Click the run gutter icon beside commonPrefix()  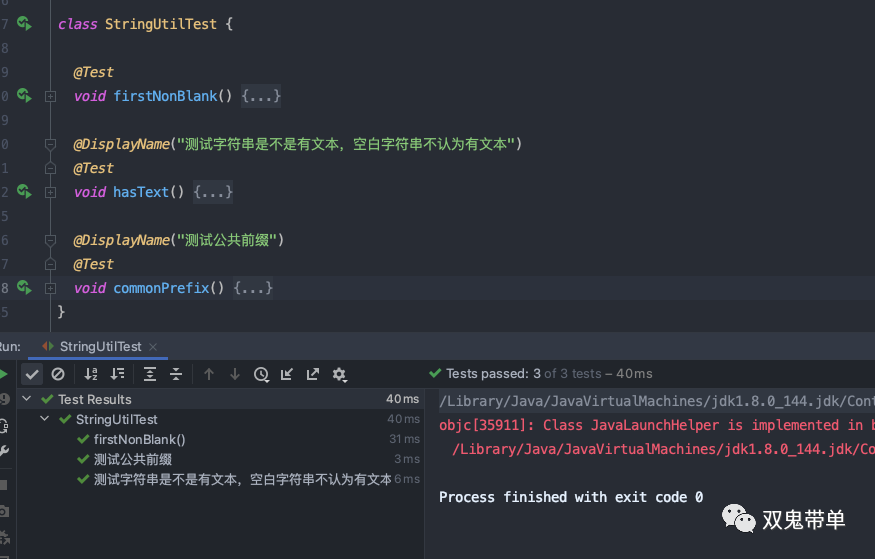[24, 288]
